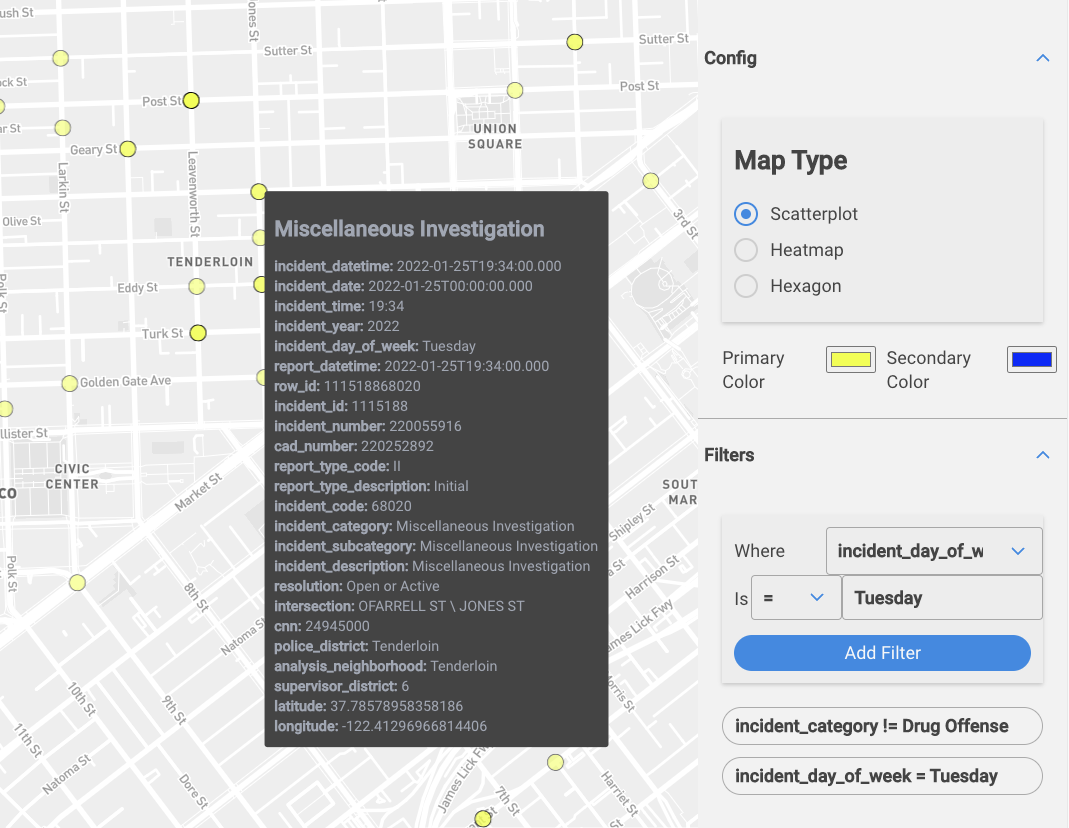Click the topmost incident dot above Larkin St

(61, 59)
